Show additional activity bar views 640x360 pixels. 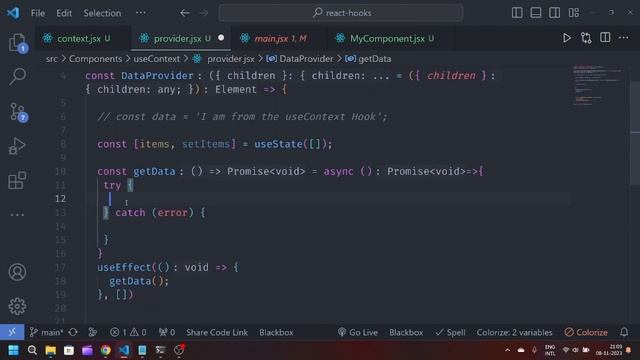coord(17,214)
